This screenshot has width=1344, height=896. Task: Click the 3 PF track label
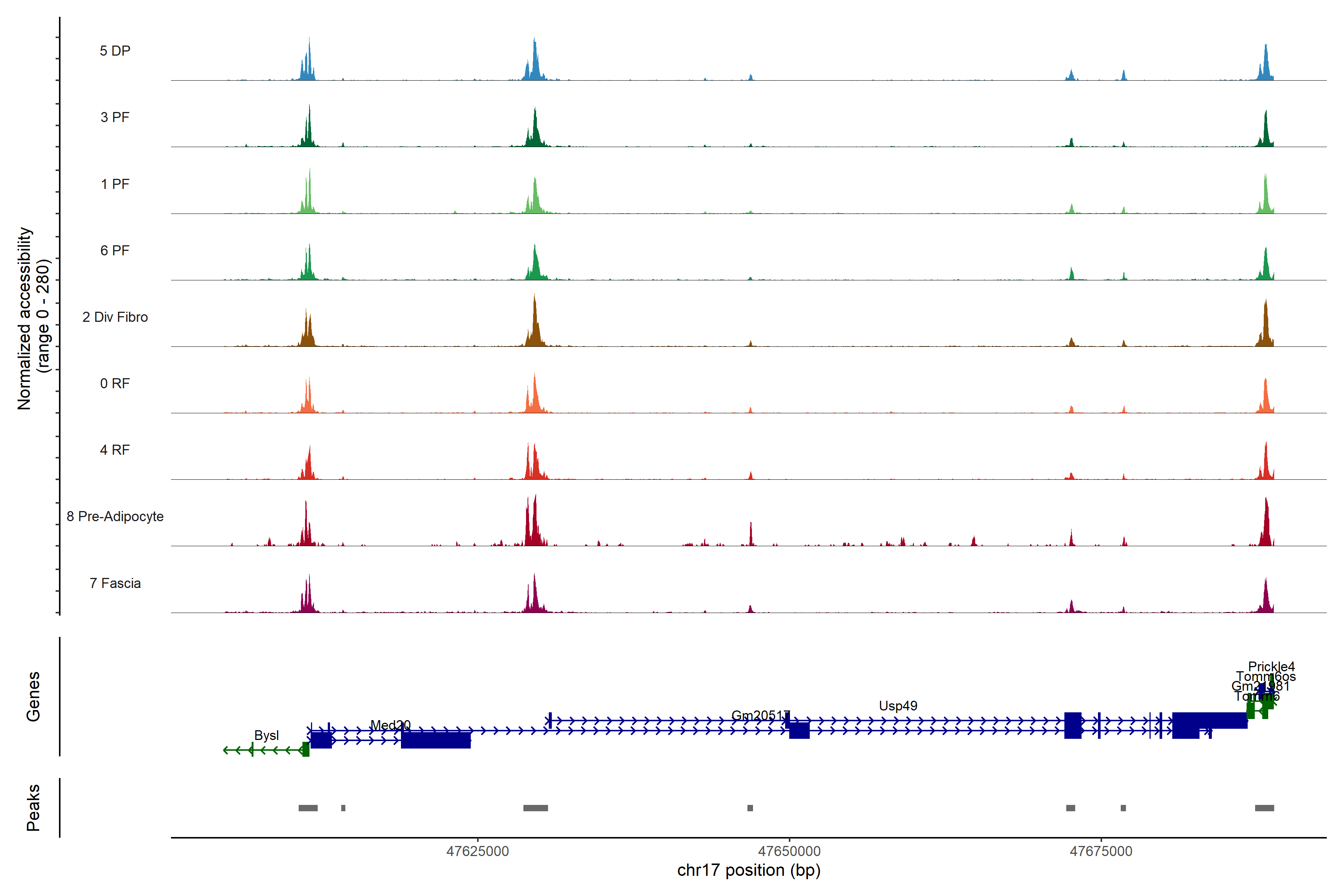tap(115, 117)
